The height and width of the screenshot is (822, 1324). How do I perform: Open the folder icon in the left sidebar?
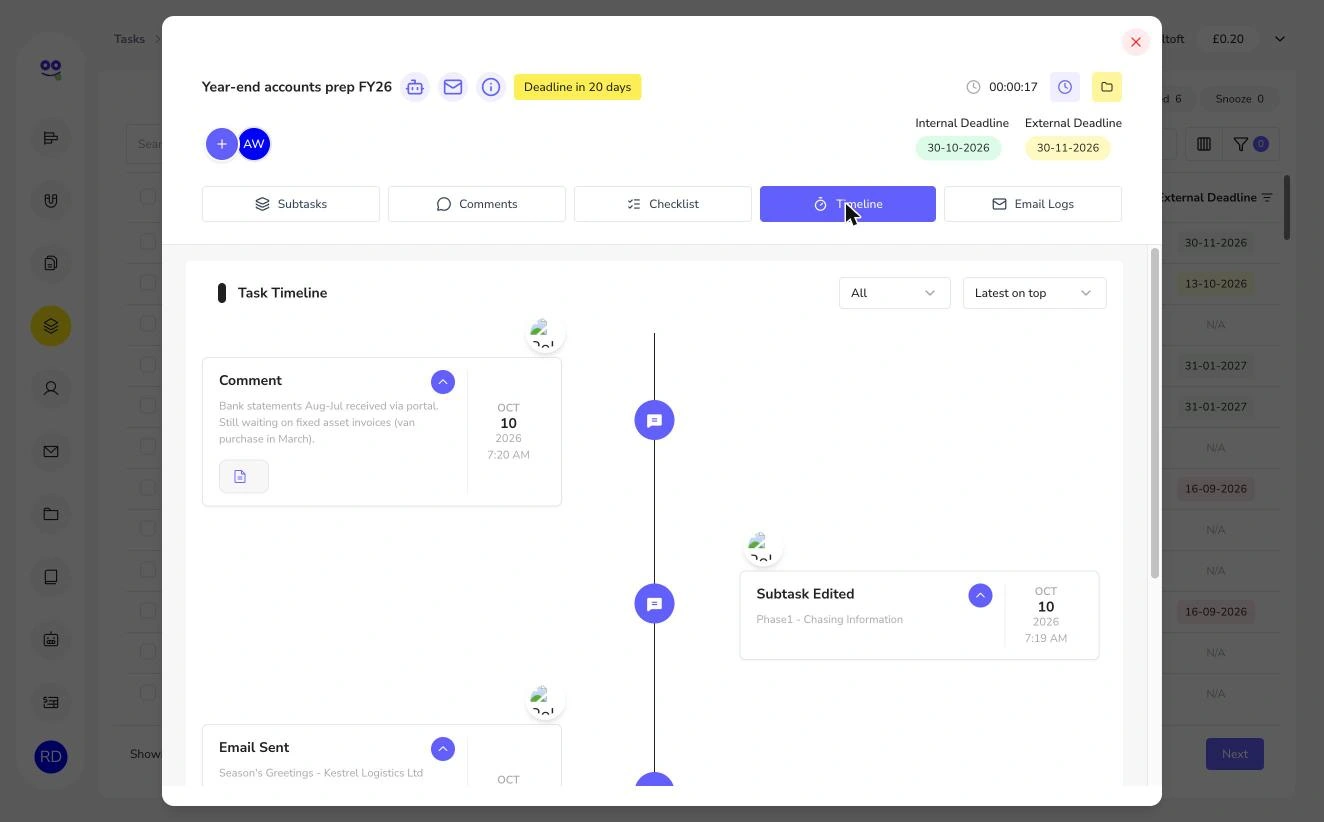click(51, 514)
